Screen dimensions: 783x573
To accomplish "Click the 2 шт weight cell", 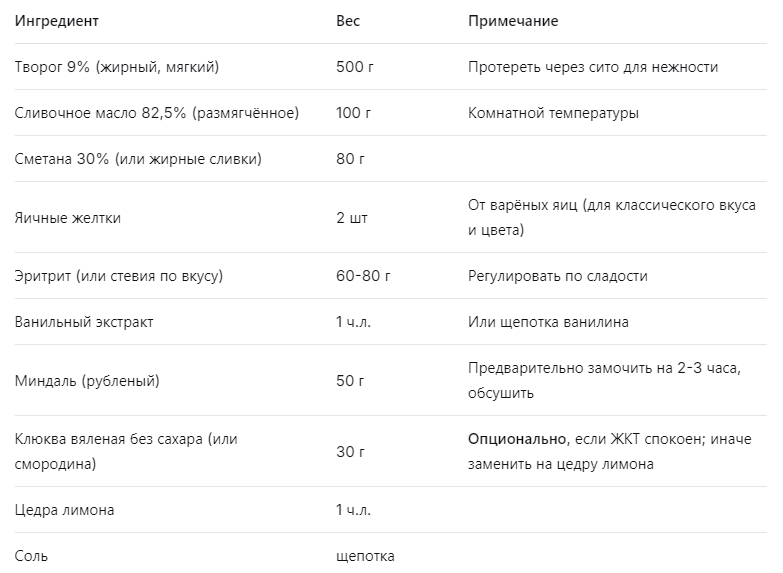I will [352, 218].
